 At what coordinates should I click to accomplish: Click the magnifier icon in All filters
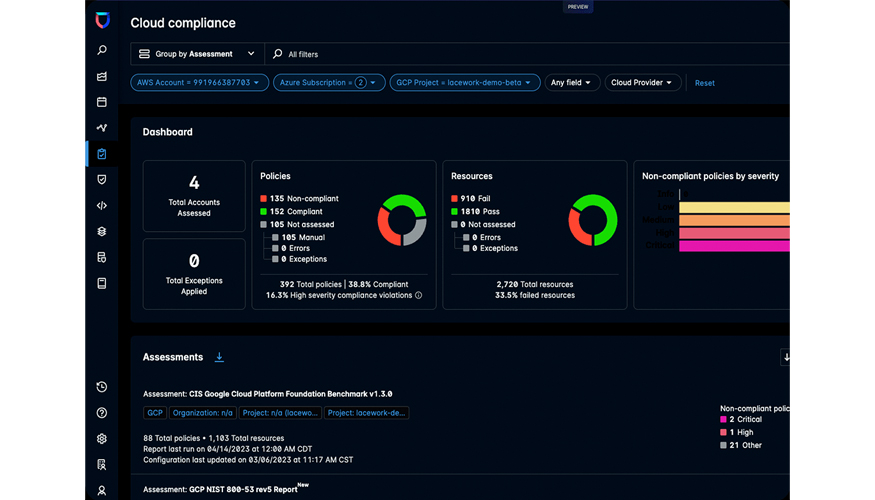click(277, 54)
